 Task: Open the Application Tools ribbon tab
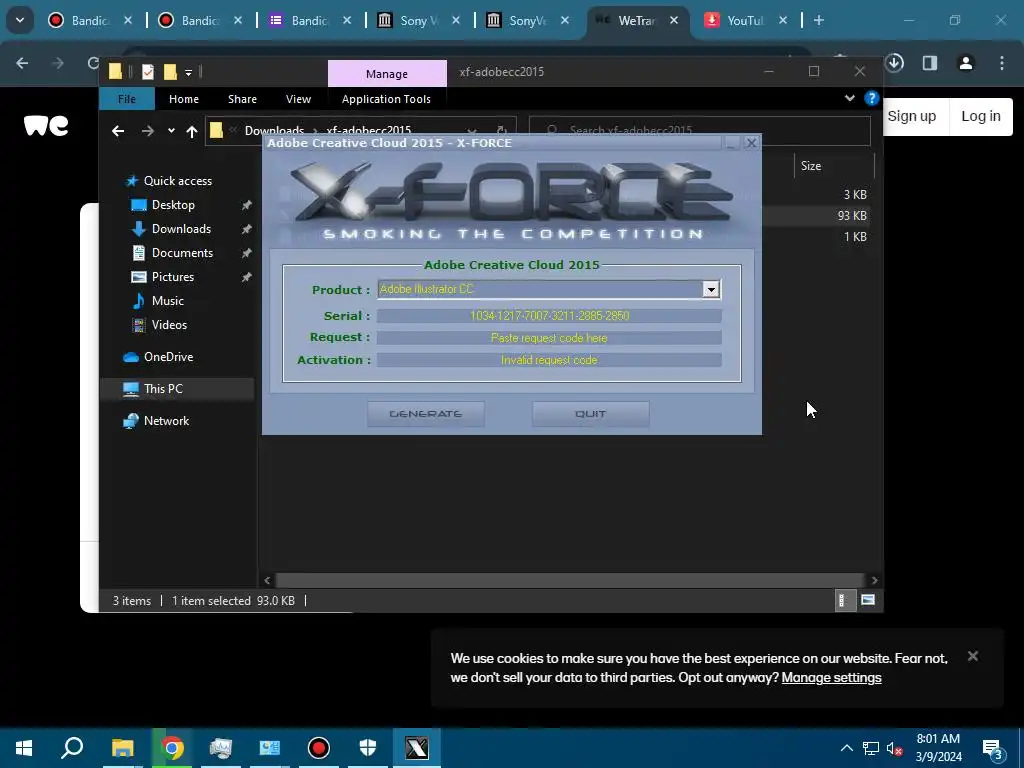[x=386, y=99]
